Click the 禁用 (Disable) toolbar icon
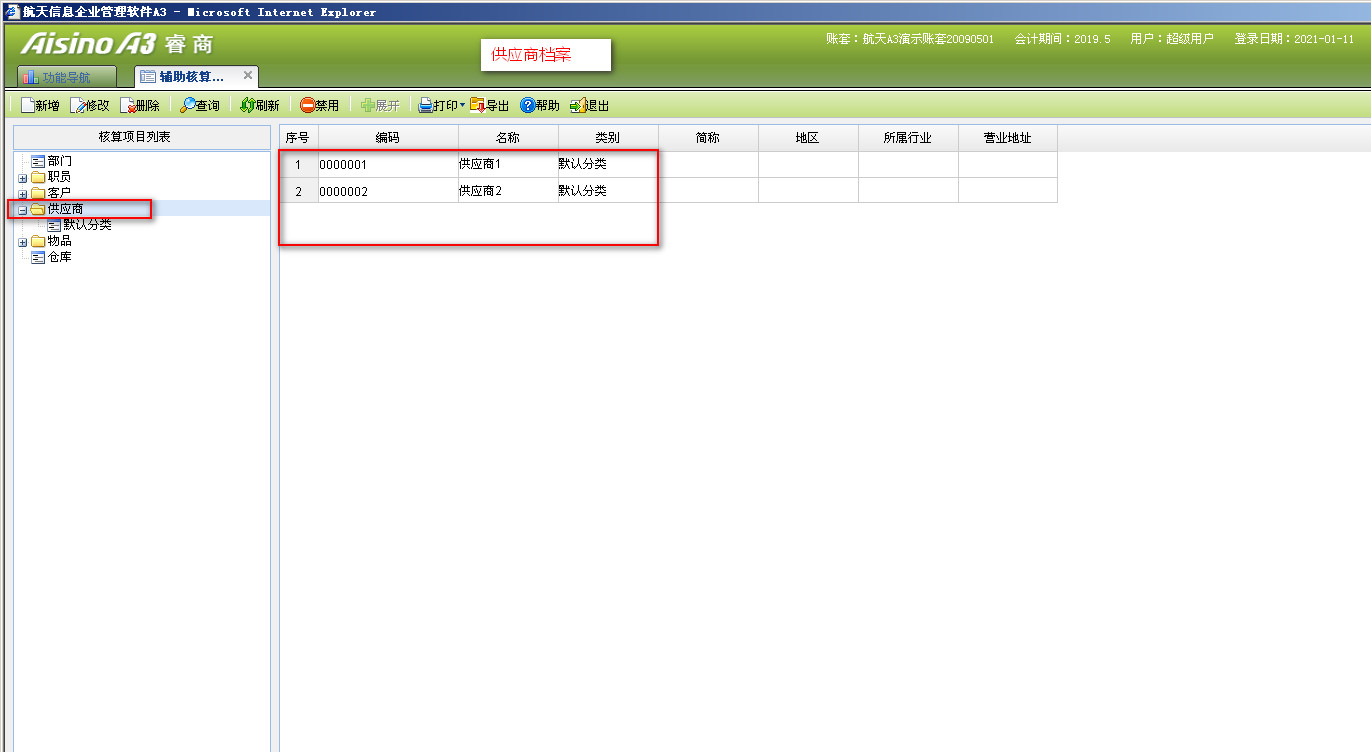The height and width of the screenshot is (752, 1371). click(307, 105)
